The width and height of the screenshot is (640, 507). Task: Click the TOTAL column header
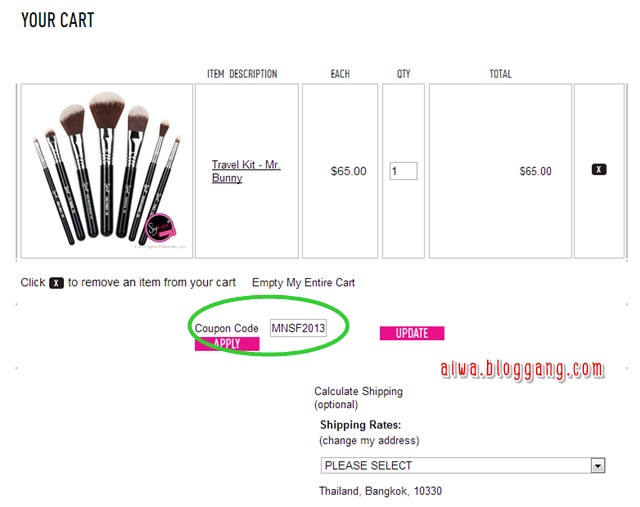[500, 74]
